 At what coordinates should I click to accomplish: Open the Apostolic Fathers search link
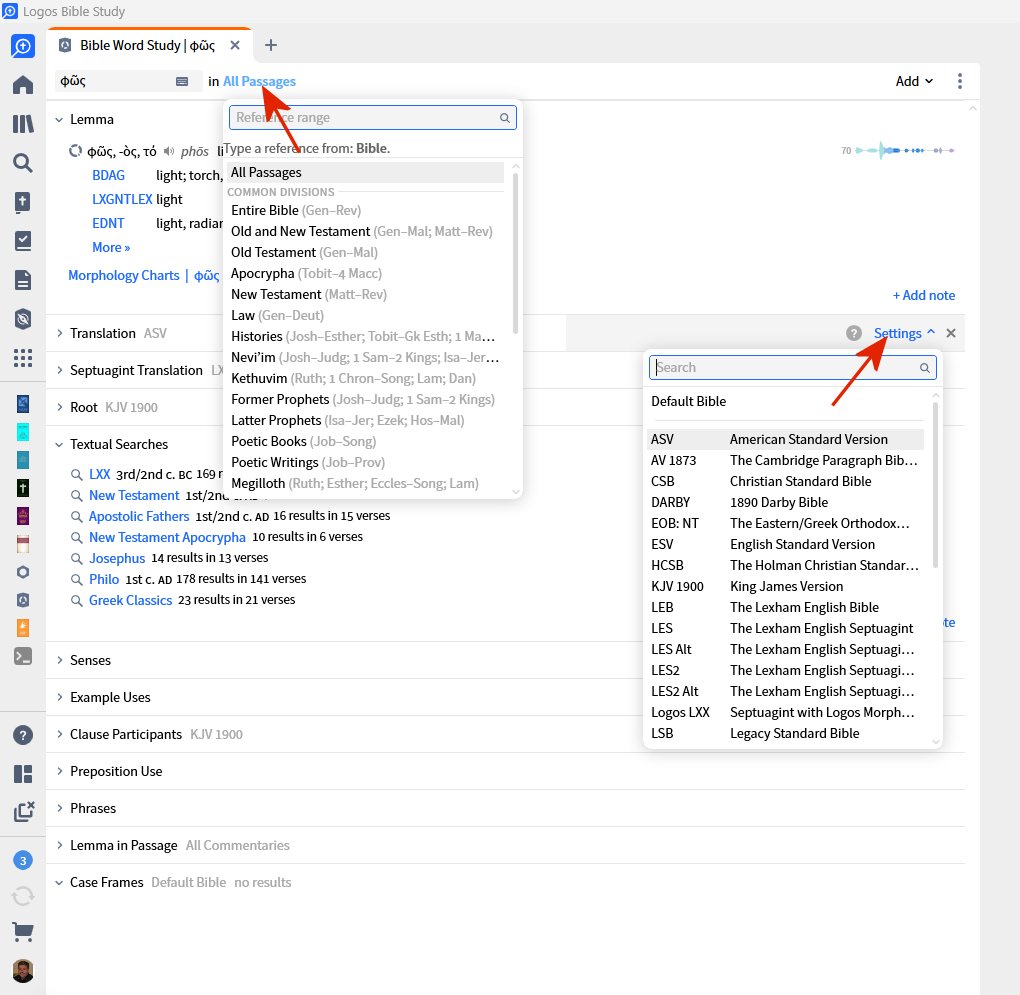[x=139, y=516]
